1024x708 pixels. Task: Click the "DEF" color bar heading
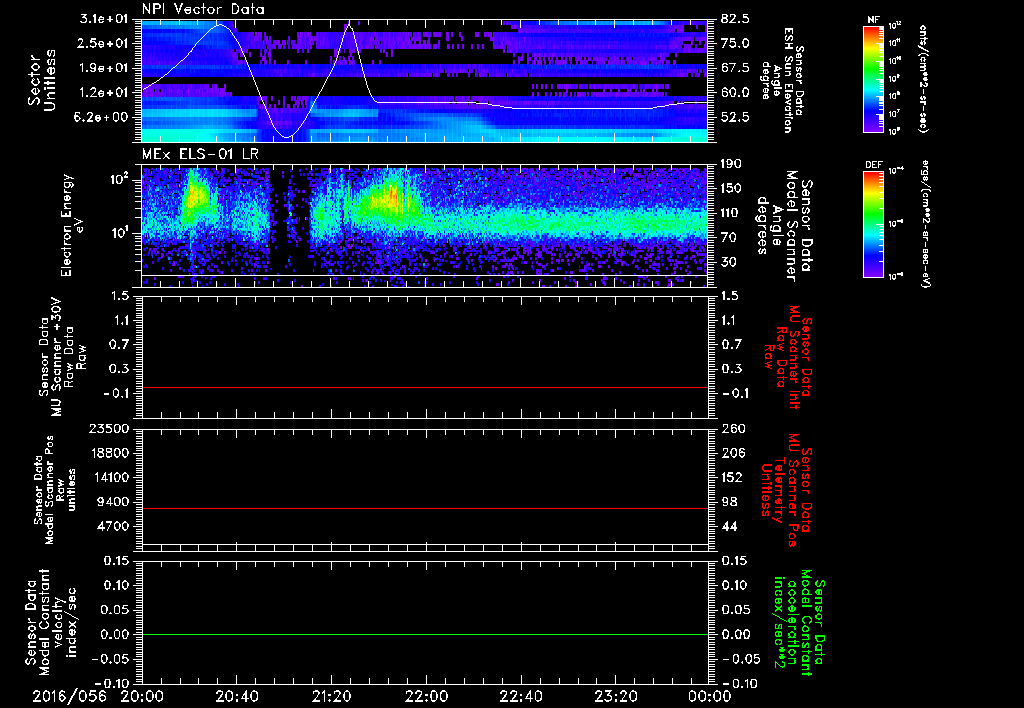[x=874, y=165]
